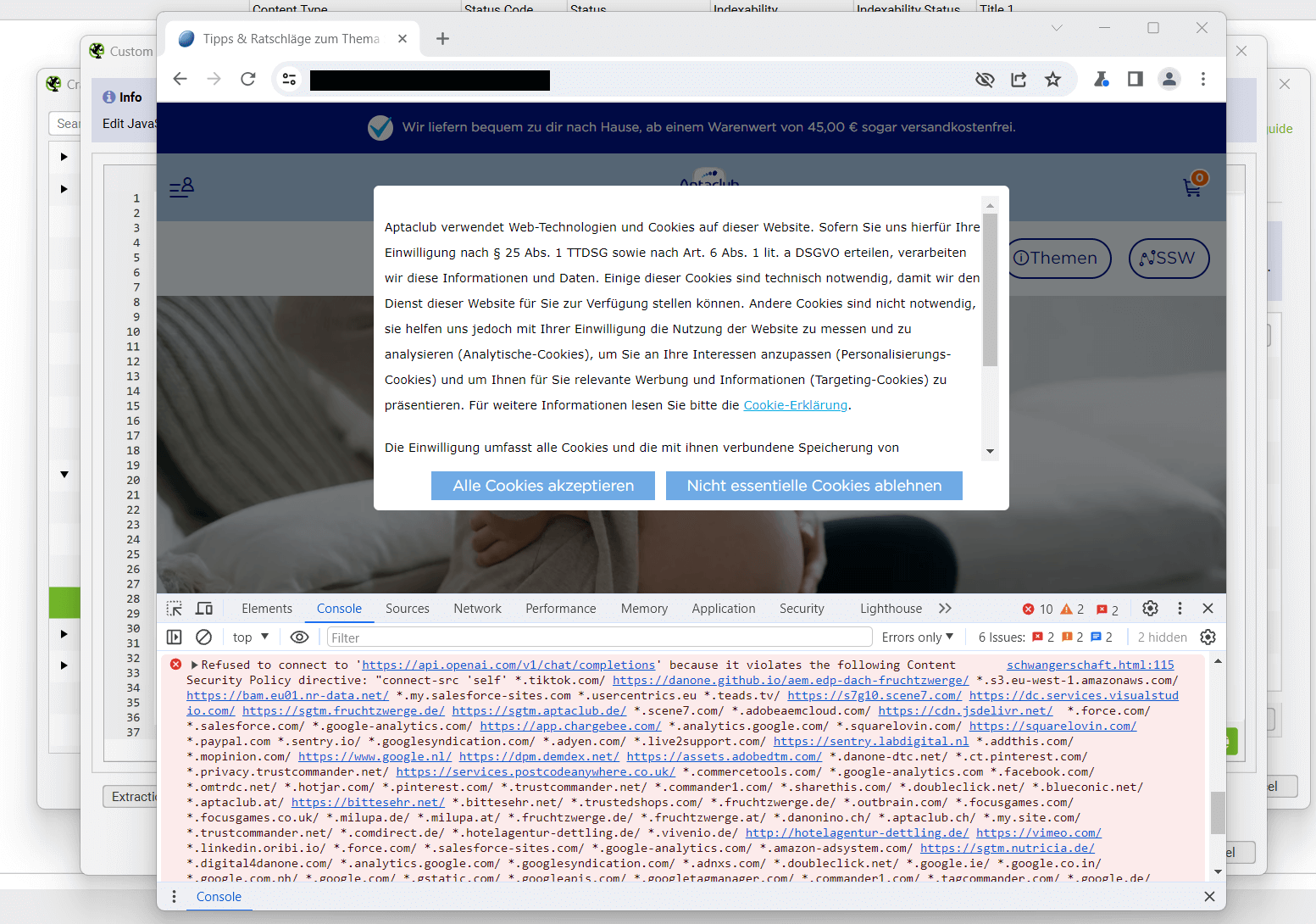Show more DevTools tabs chevron
This screenshot has width=1316, height=924.
945,609
